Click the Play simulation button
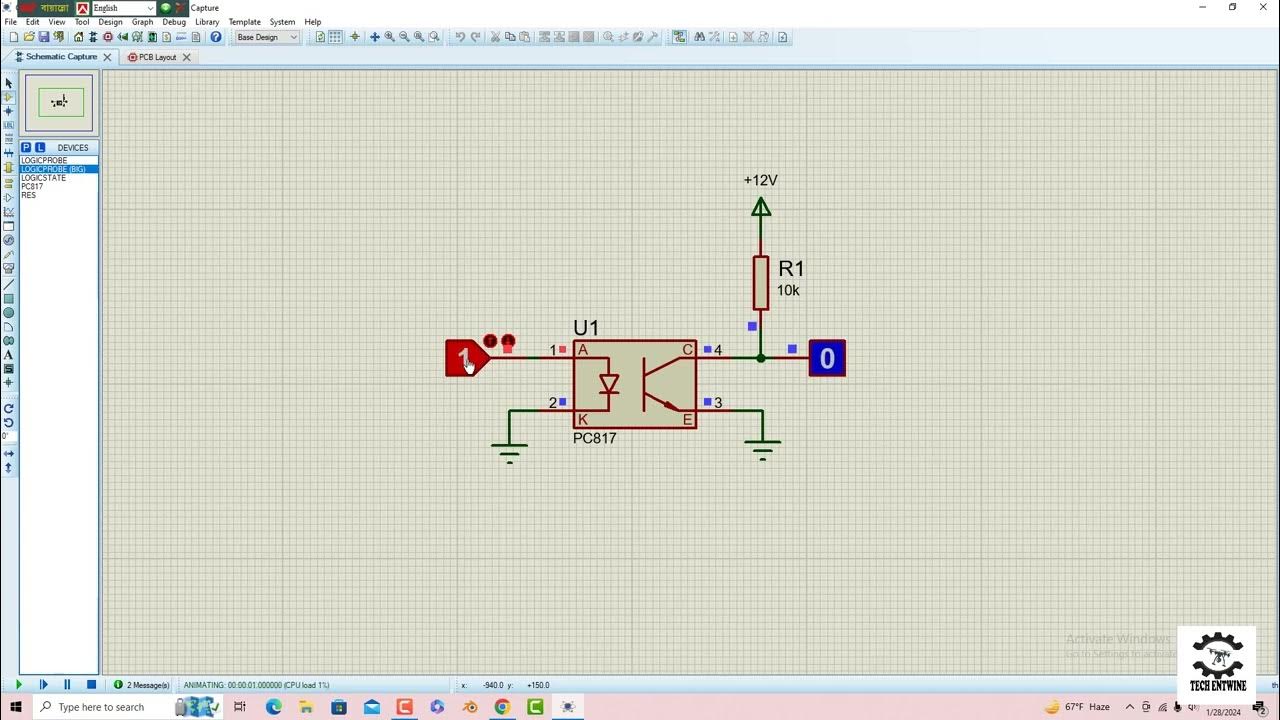1280x720 pixels. [18, 685]
